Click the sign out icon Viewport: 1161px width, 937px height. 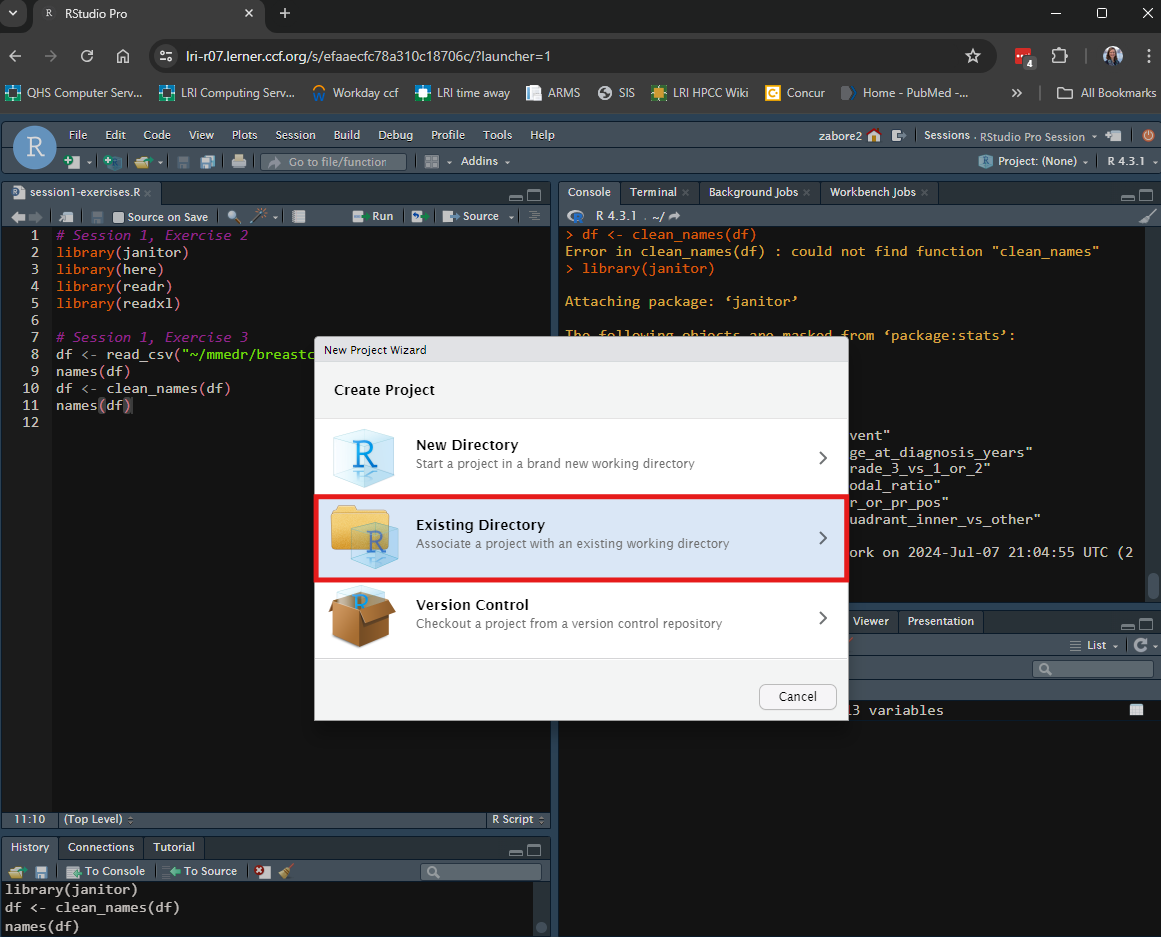tap(899, 136)
